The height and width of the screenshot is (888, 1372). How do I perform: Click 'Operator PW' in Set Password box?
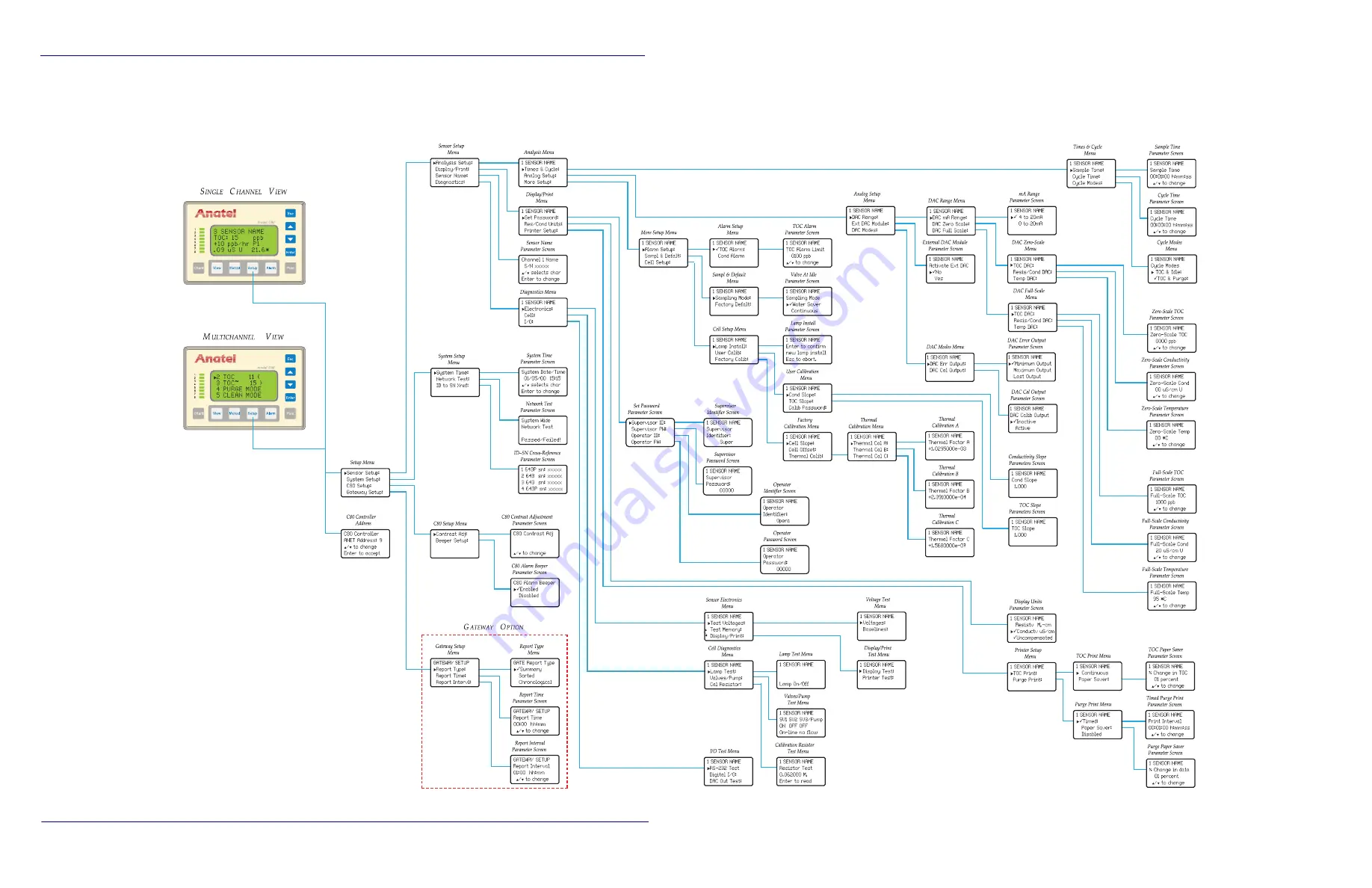[646, 443]
